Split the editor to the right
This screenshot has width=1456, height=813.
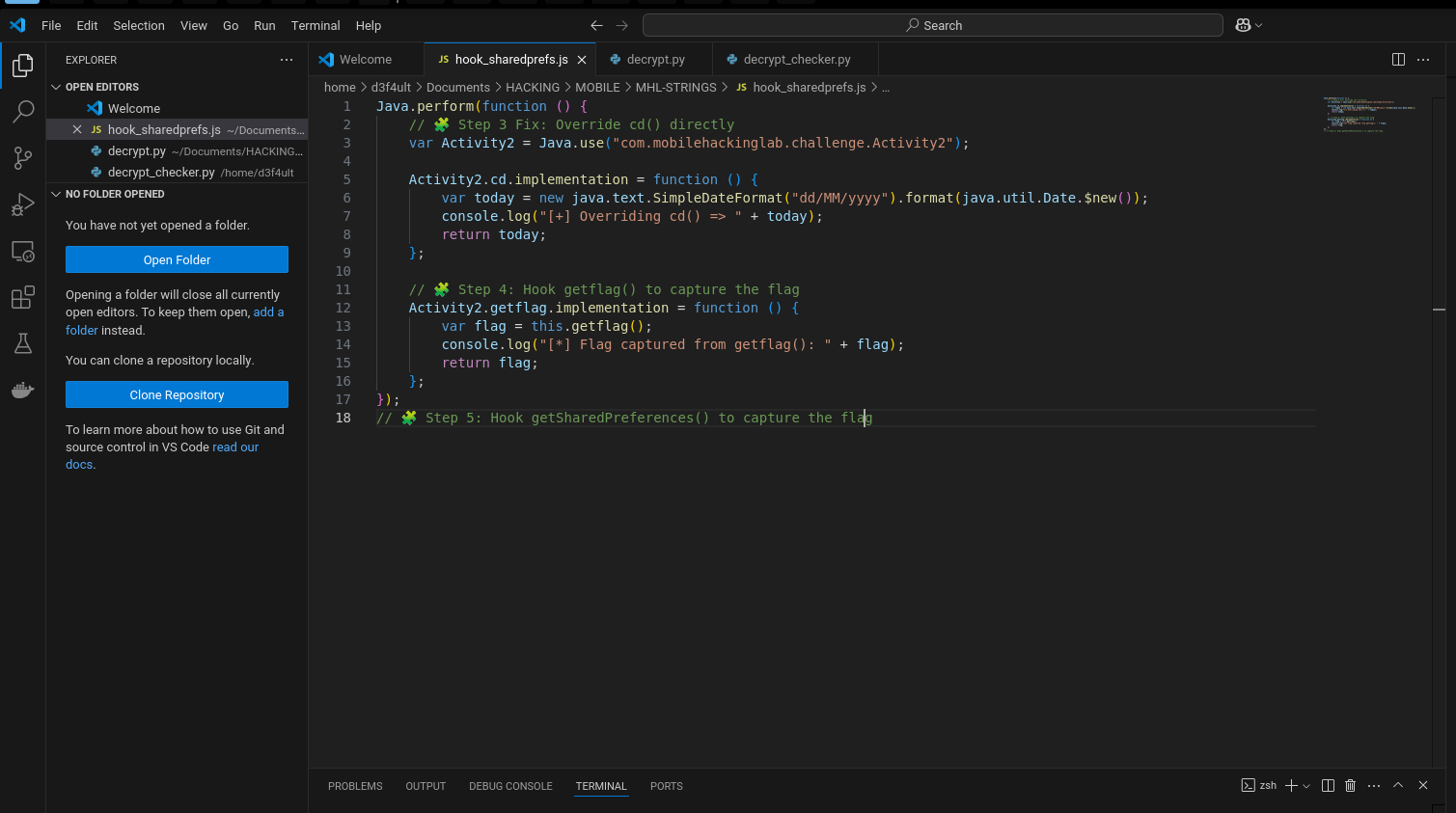pyautogui.click(x=1398, y=59)
